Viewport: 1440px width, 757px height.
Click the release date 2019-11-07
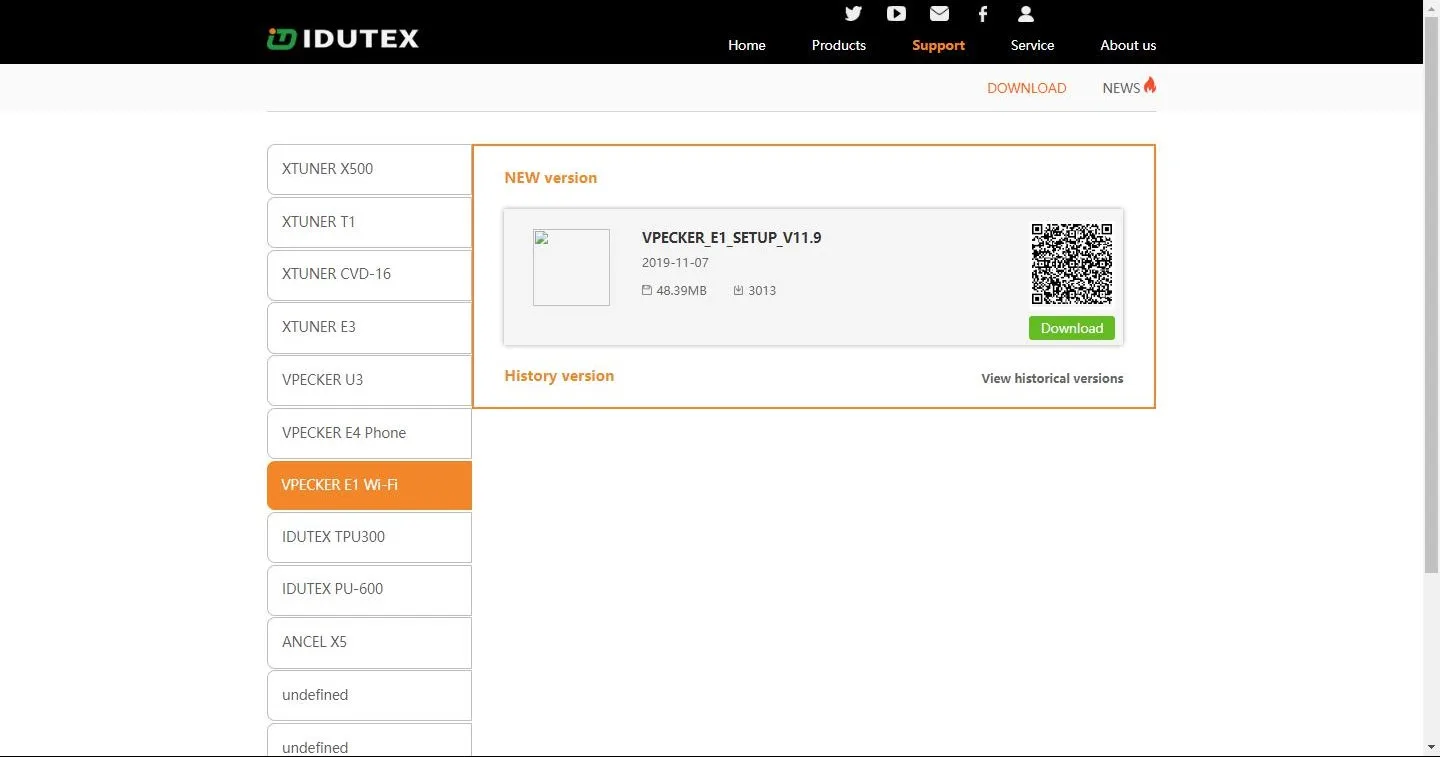675,263
